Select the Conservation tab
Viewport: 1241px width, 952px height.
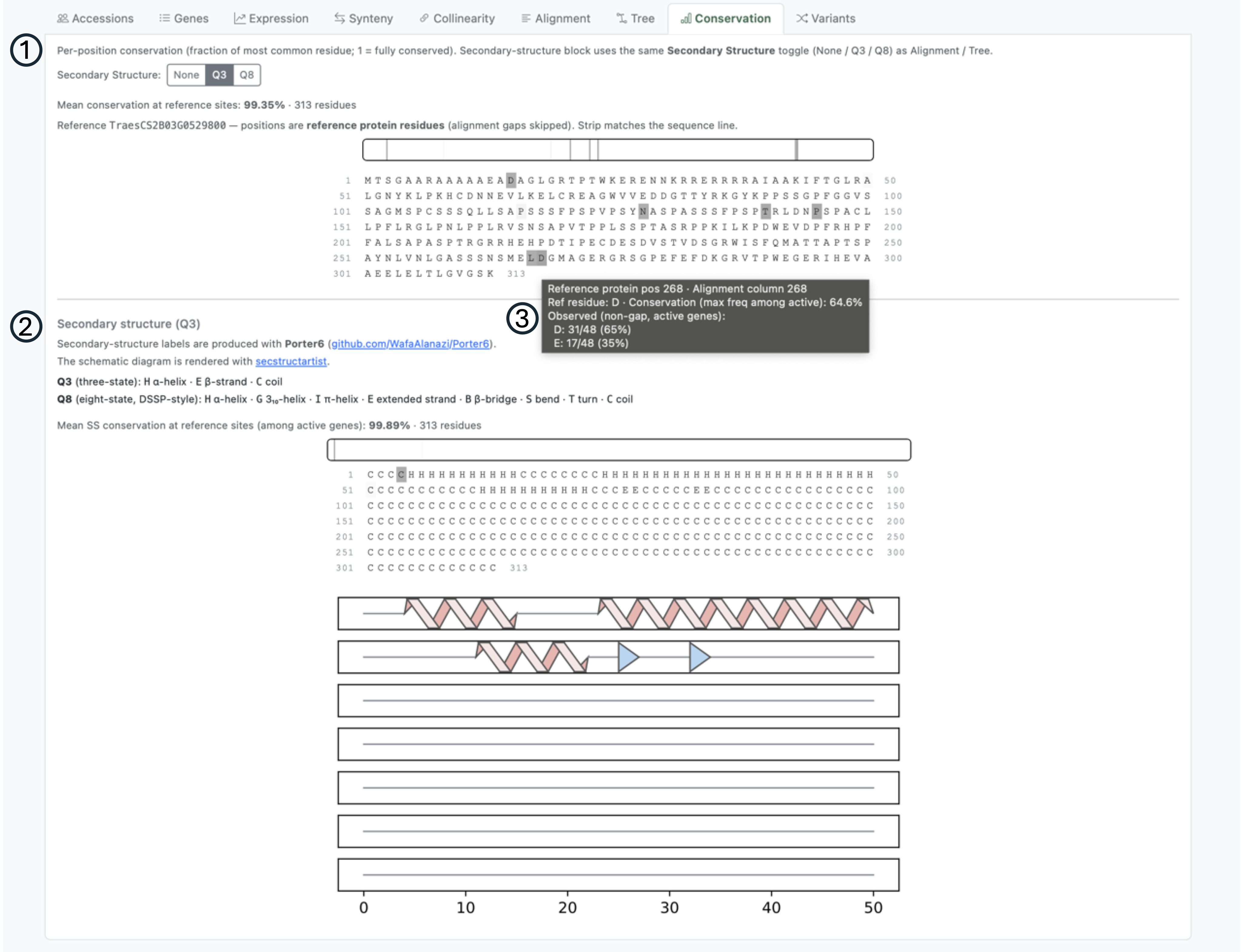click(725, 19)
